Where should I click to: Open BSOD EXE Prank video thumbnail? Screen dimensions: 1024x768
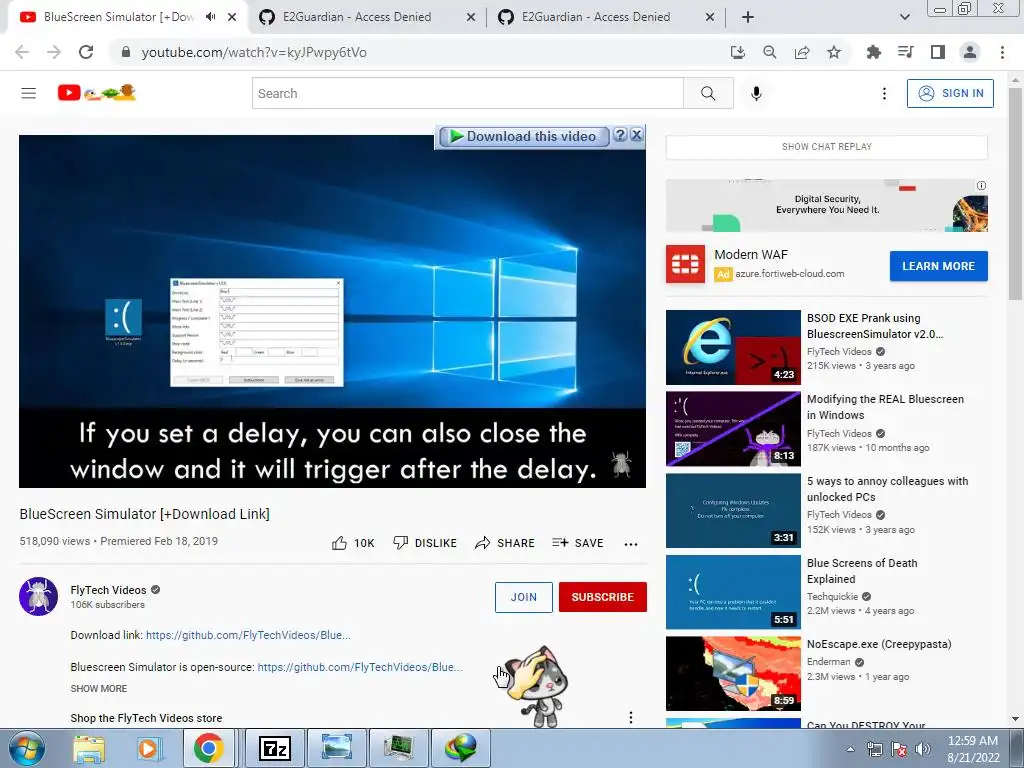(x=733, y=347)
